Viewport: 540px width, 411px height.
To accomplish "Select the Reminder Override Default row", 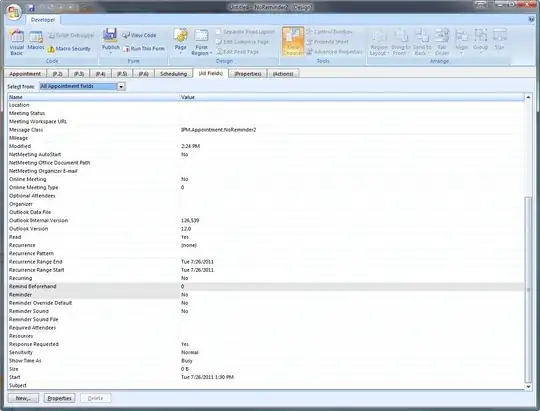I will point(266,303).
